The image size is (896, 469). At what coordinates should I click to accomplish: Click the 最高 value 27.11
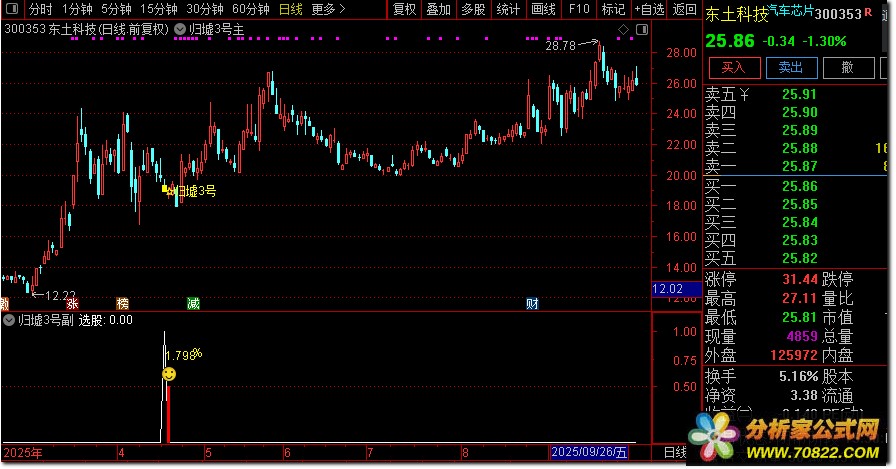point(799,298)
